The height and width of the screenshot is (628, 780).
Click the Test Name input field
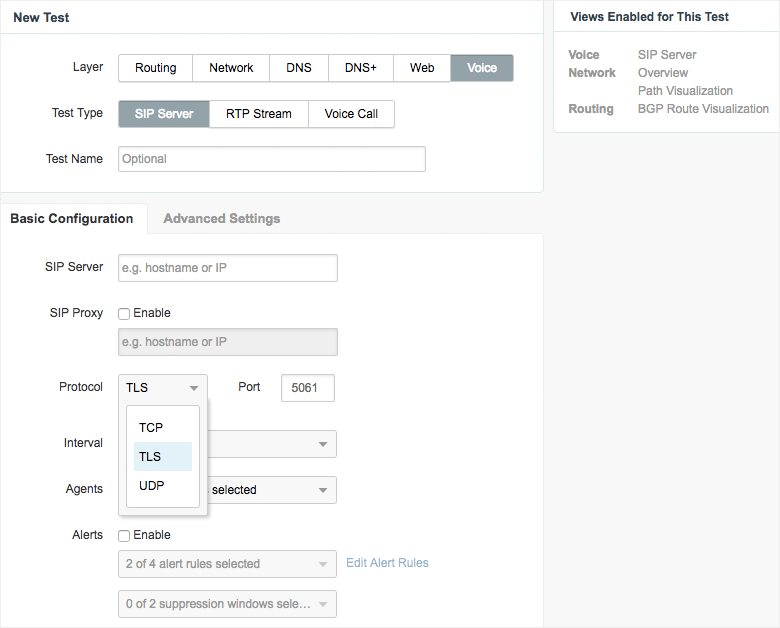(x=272, y=159)
